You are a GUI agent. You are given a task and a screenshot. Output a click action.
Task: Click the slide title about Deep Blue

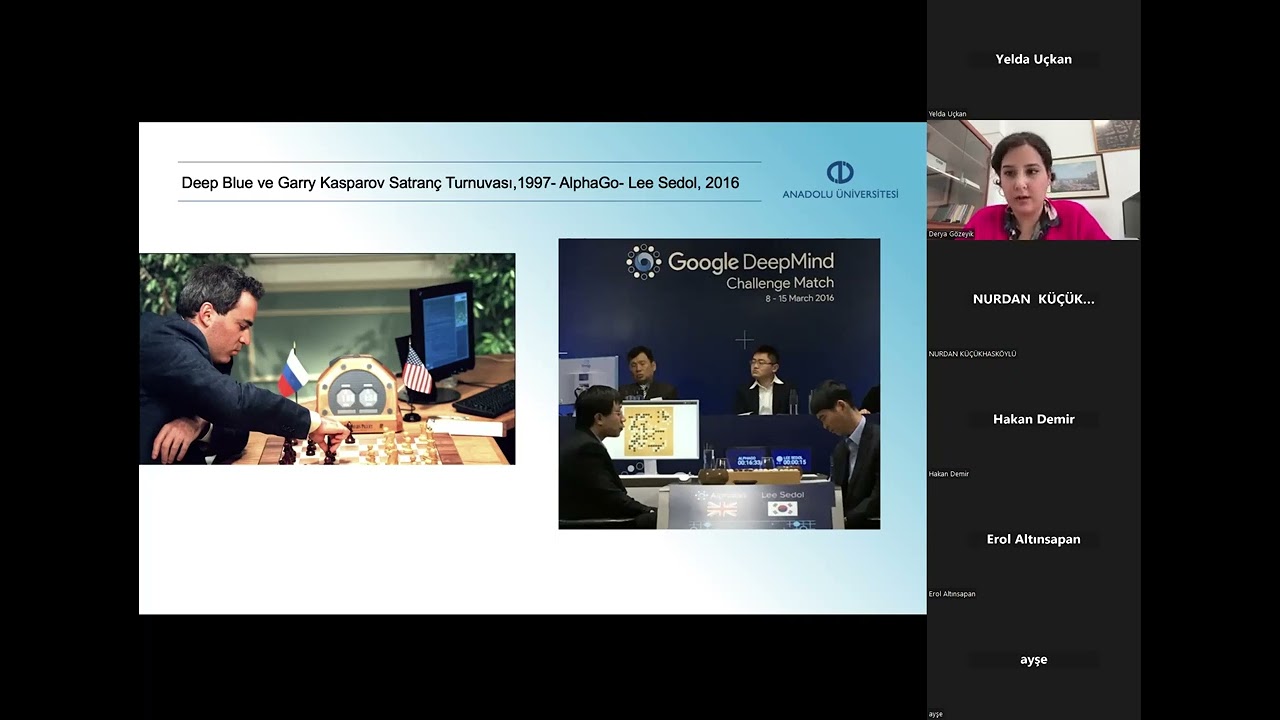point(460,183)
